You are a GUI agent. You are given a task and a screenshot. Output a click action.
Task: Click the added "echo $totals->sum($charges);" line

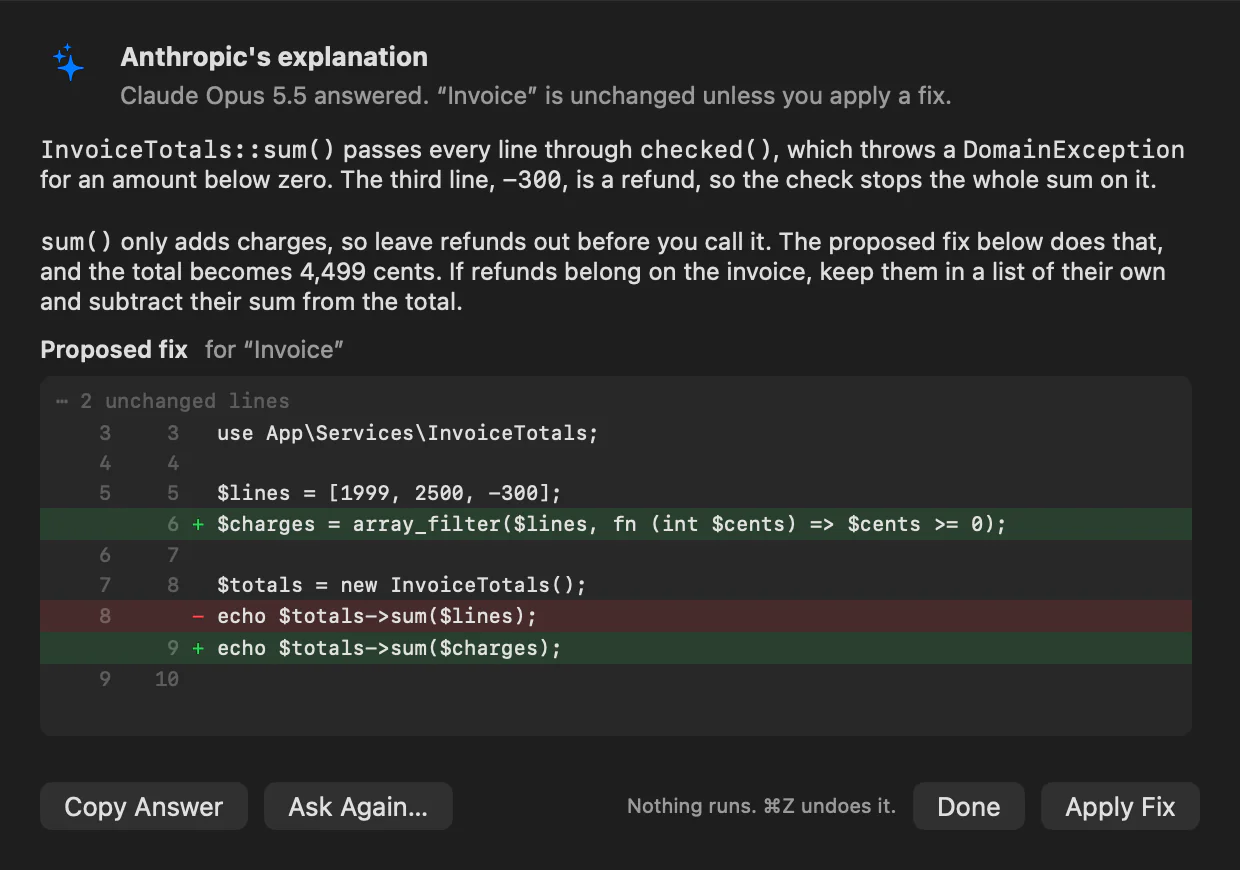(616, 648)
